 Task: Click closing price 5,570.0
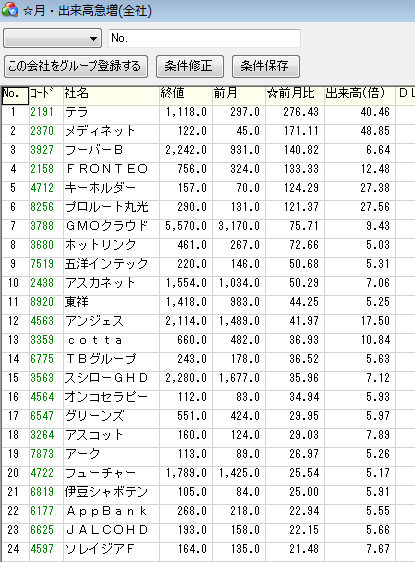(186, 226)
